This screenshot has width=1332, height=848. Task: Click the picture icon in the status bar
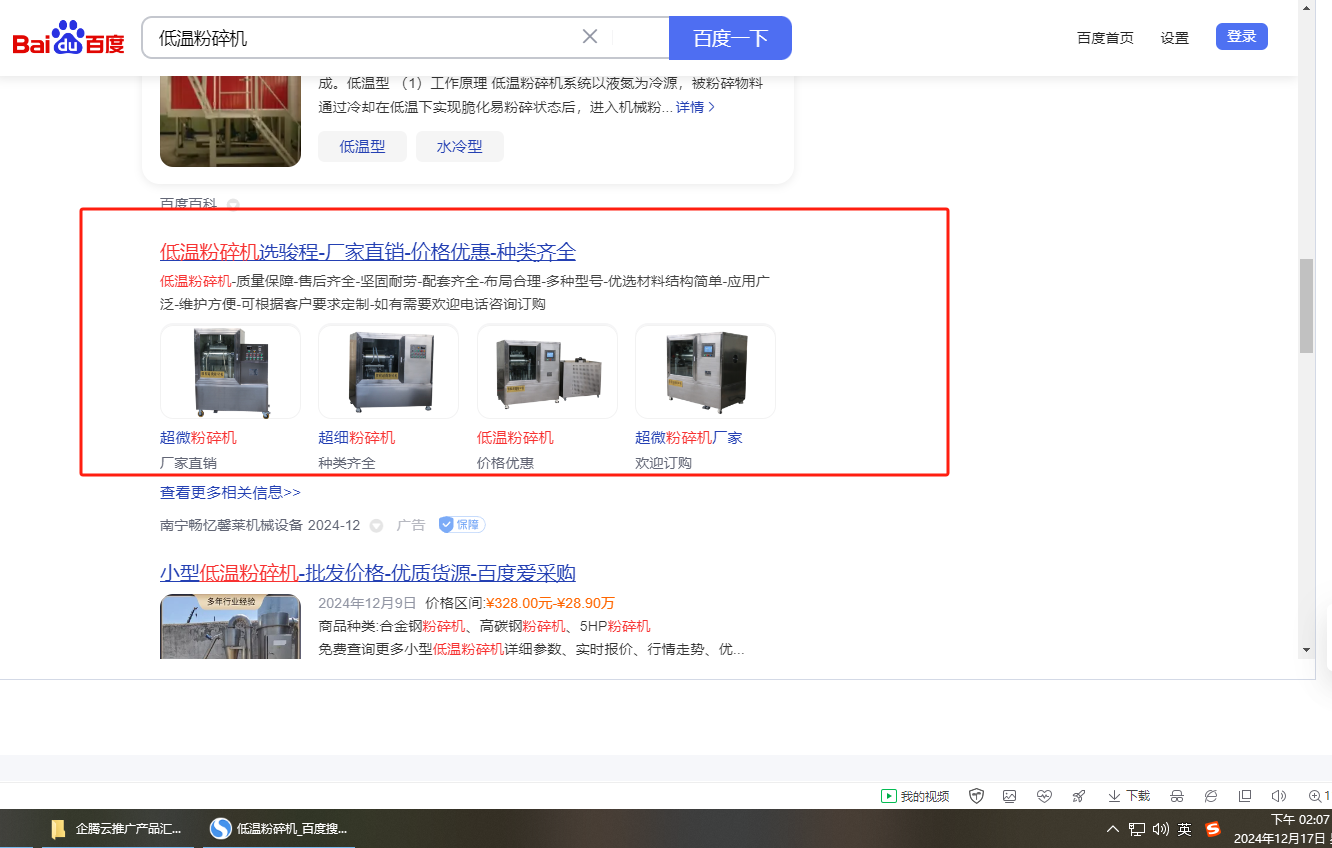click(x=1010, y=796)
